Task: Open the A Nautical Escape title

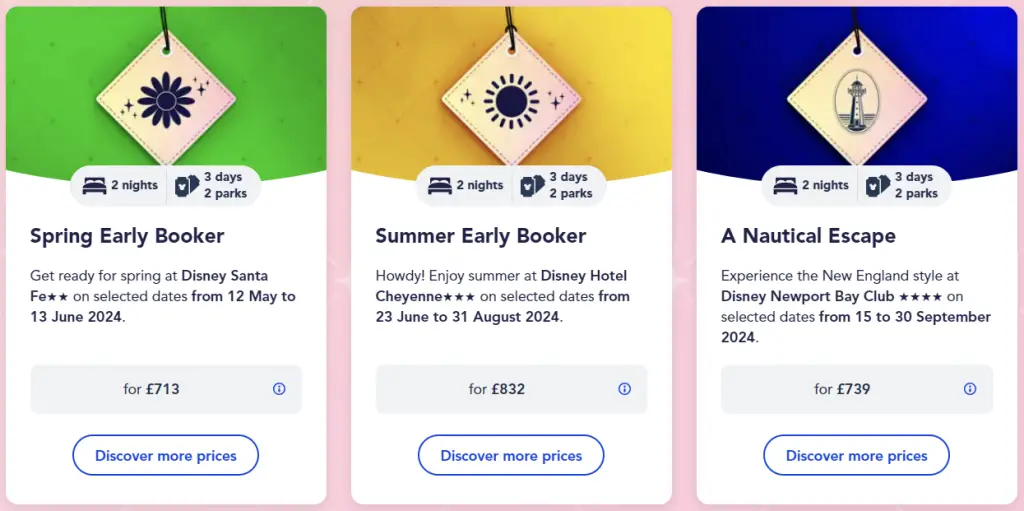Action: pyautogui.click(x=808, y=236)
